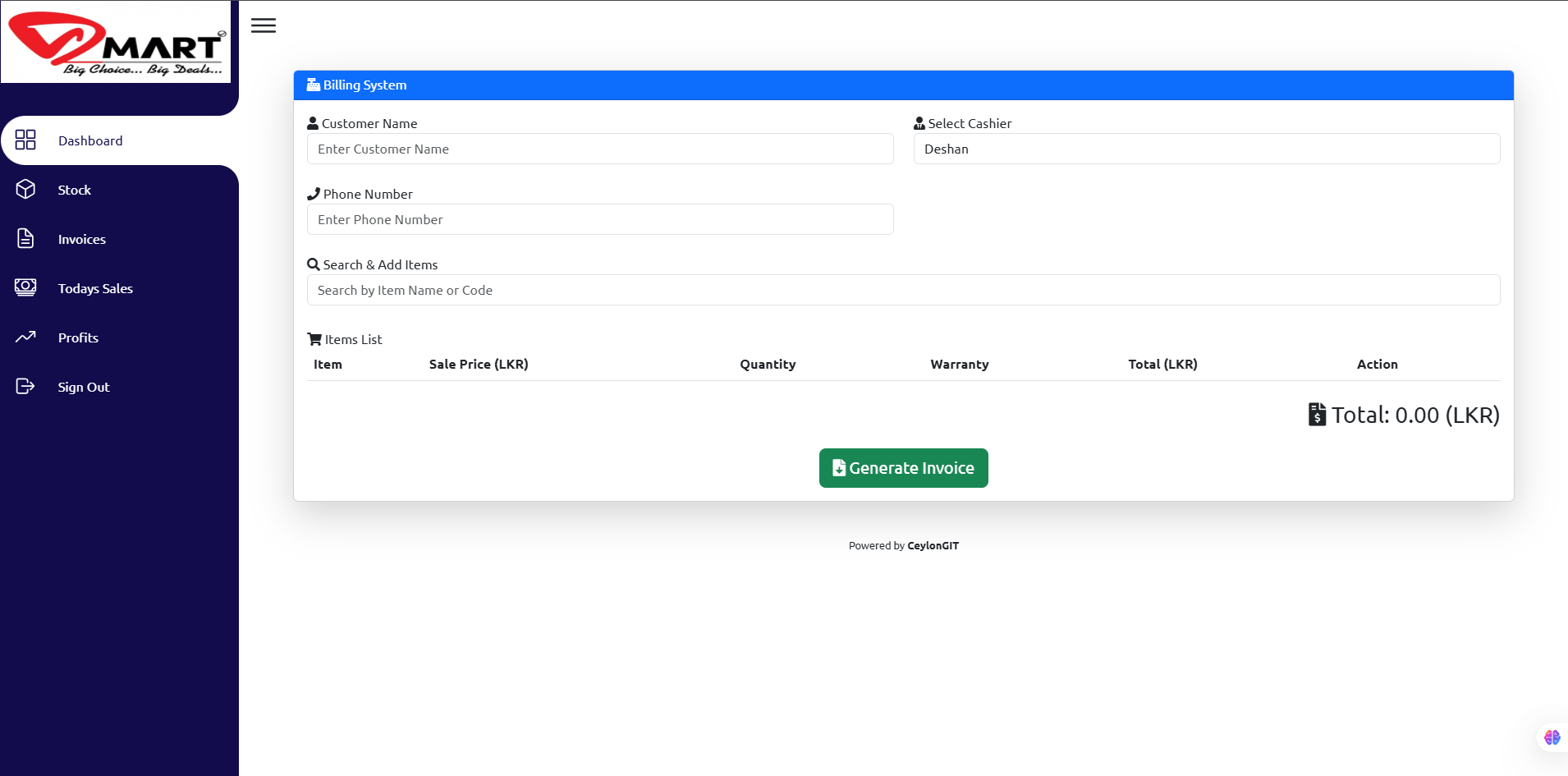Click into the Phone Number field
The width and height of the screenshot is (1568, 776).
click(600, 220)
